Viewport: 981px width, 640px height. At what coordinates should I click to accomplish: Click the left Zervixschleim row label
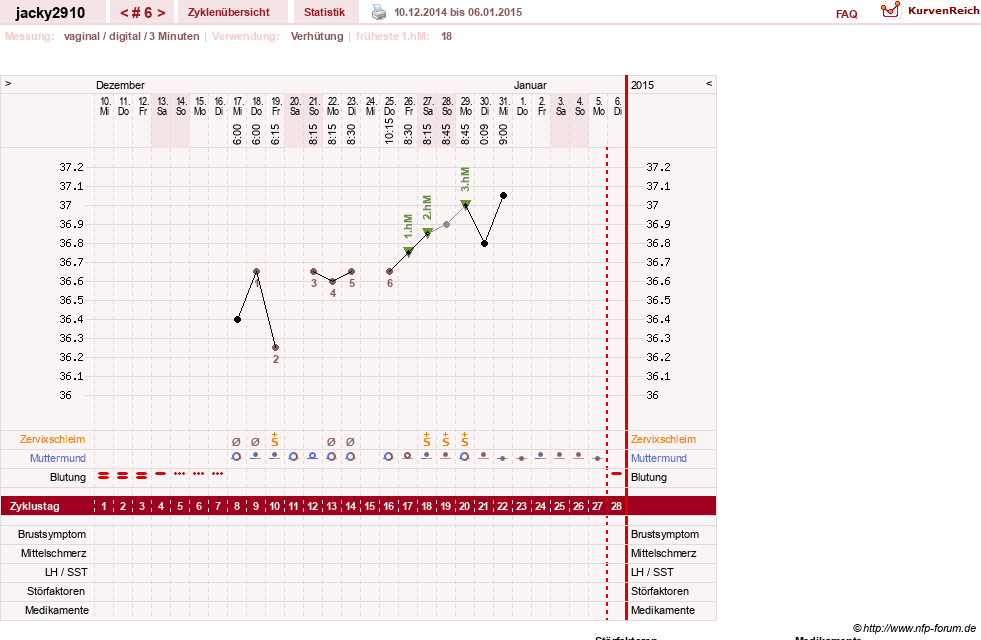click(52, 439)
